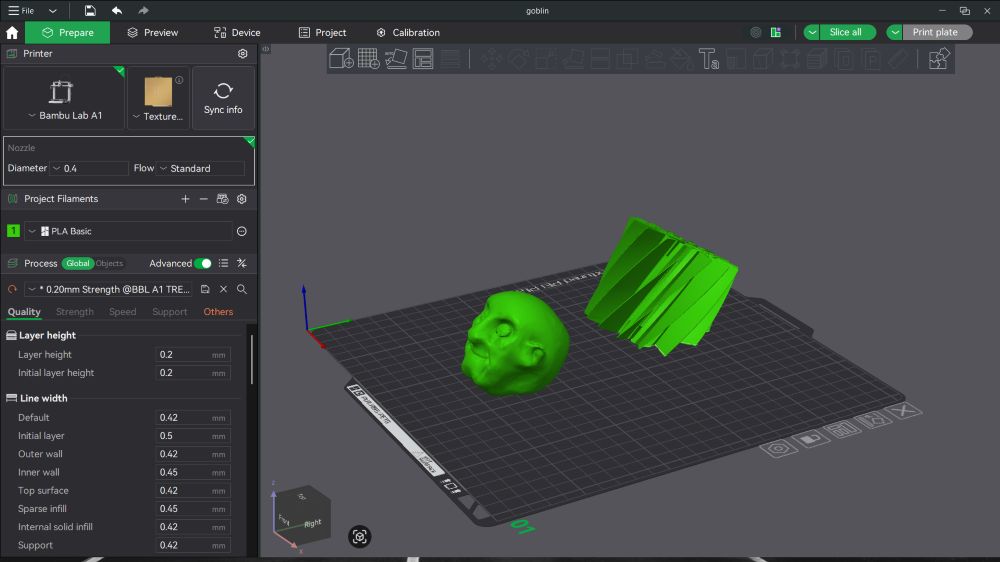Redo the last action

pos(143,10)
